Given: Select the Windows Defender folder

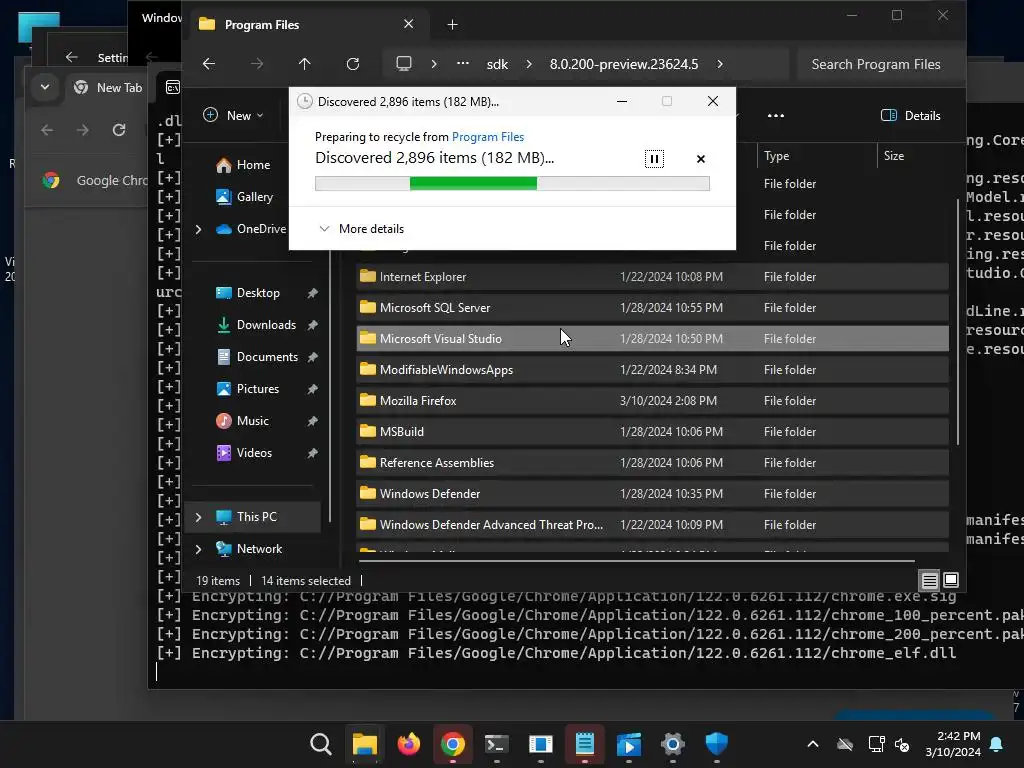Looking at the screenshot, I should tap(652, 494).
